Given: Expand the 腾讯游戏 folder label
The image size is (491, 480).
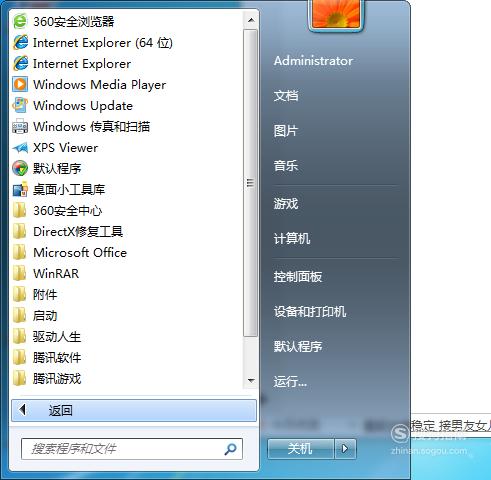Looking at the screenshot, I should coord(57,379).
